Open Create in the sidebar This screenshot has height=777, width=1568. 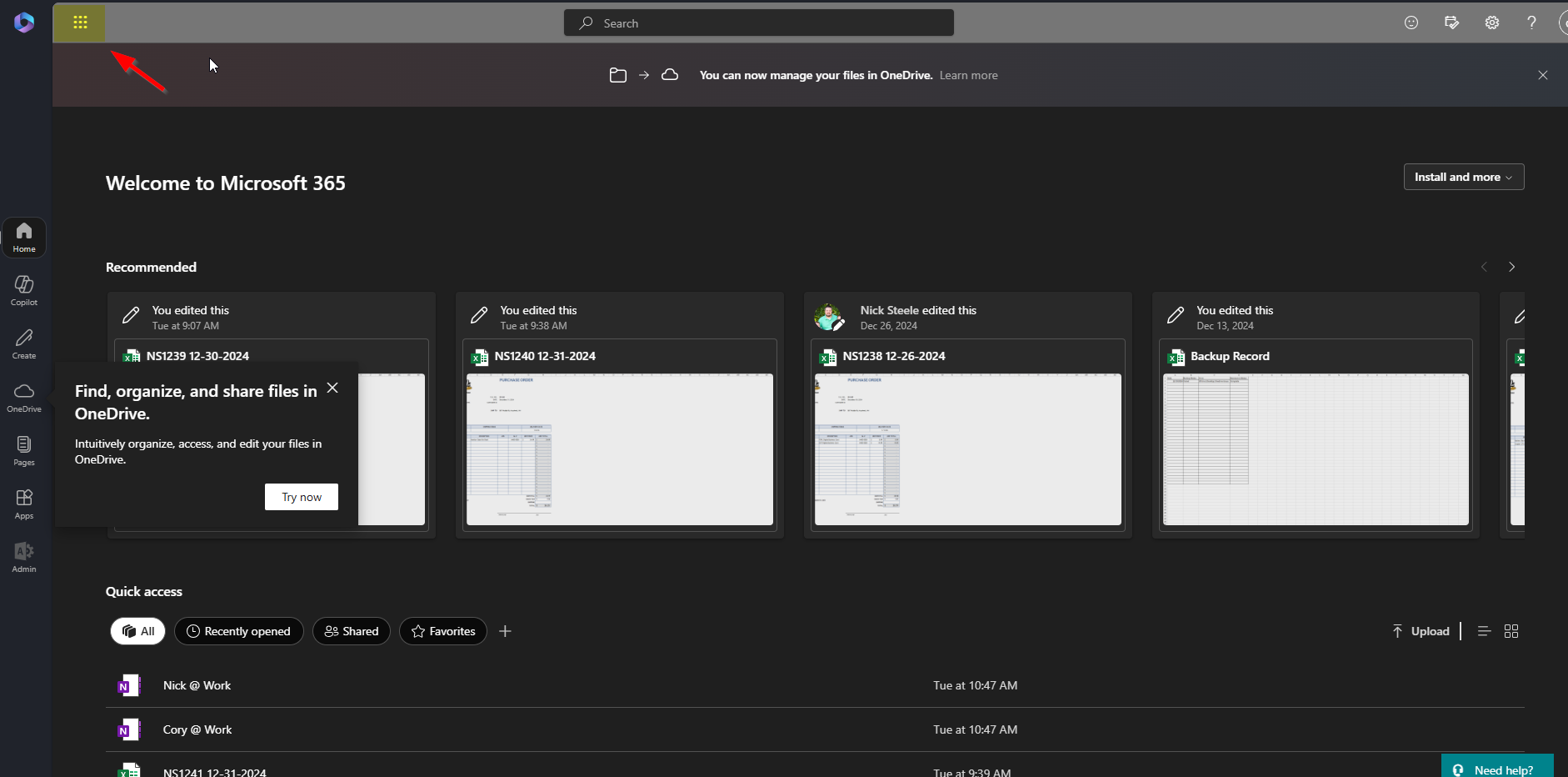(24, 344)
